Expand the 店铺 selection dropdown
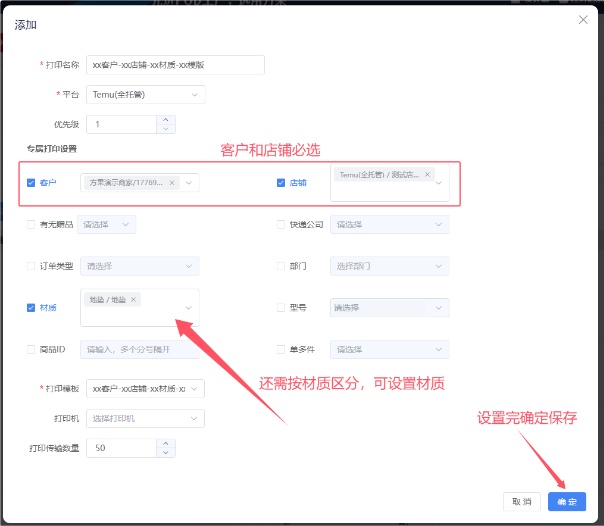This screenshot has height=526, width=604. (439, 183)
